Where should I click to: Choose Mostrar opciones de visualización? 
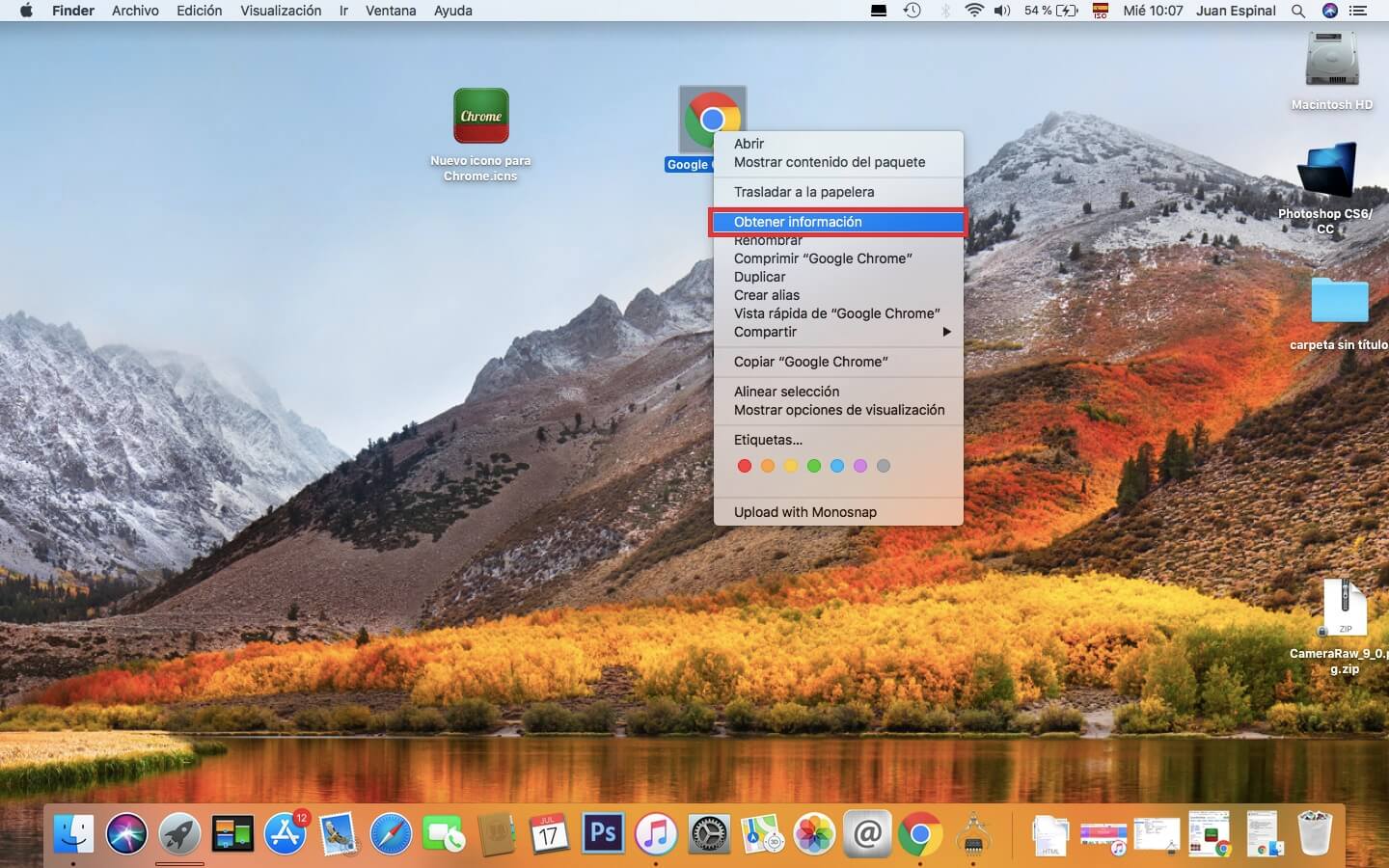click(x=838, y=410)
